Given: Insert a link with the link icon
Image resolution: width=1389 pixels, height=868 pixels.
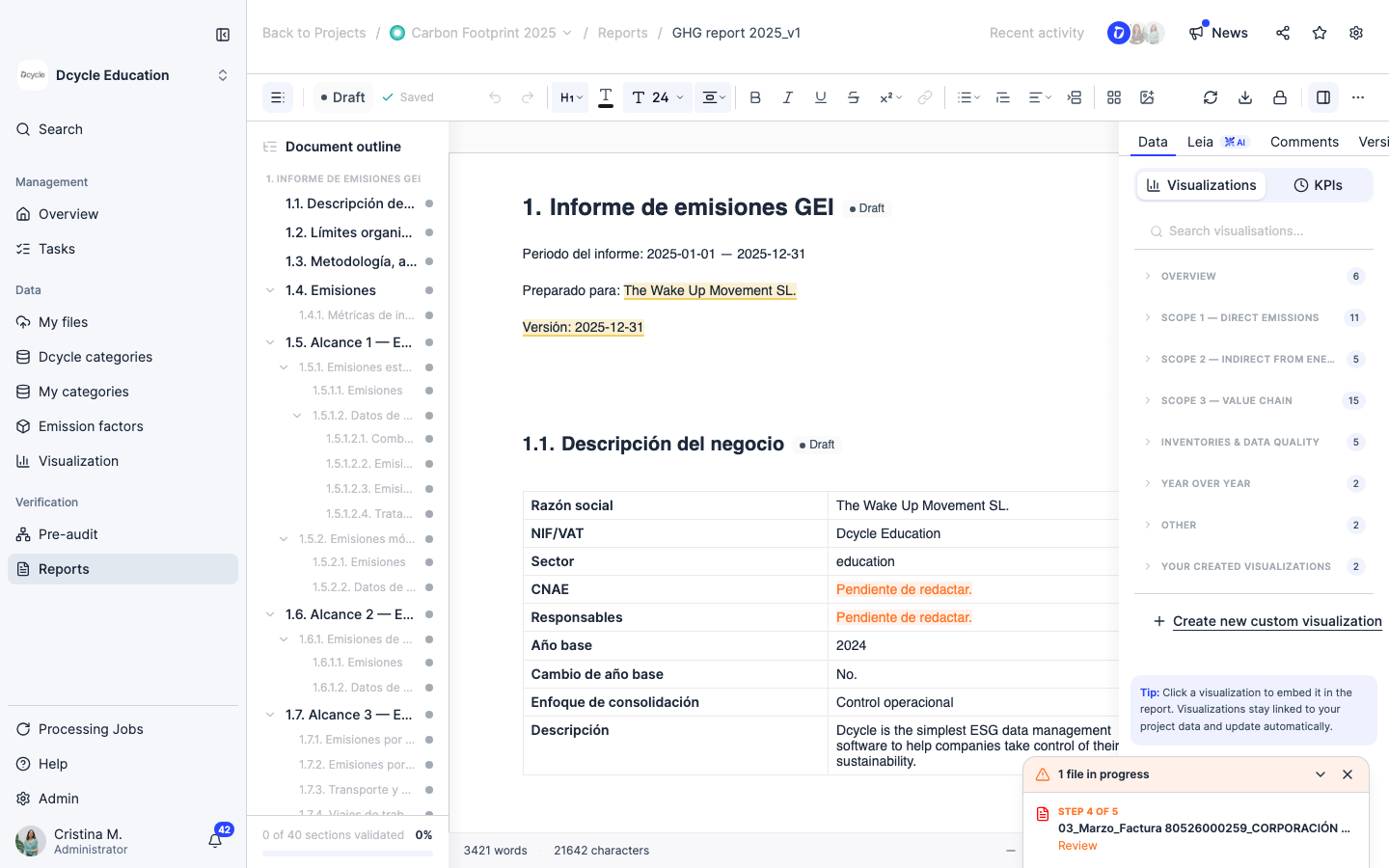Looking at the screenshot, I should pos(925,97).
